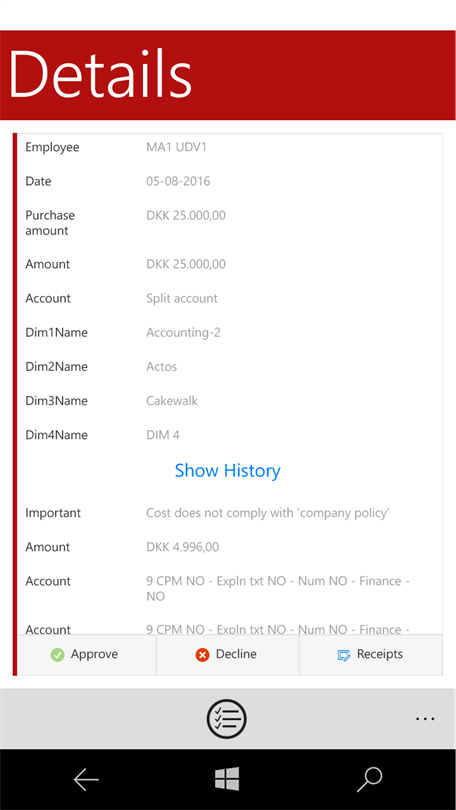Go back with the arrow navigation icon

click(86, 780)
